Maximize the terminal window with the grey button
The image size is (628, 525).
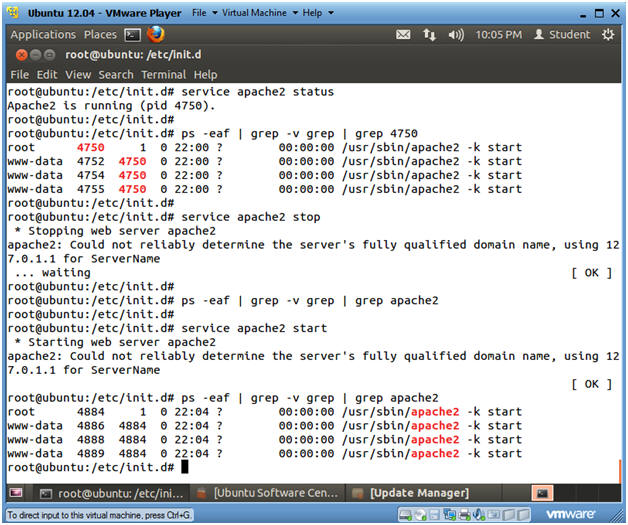[49, 54]
